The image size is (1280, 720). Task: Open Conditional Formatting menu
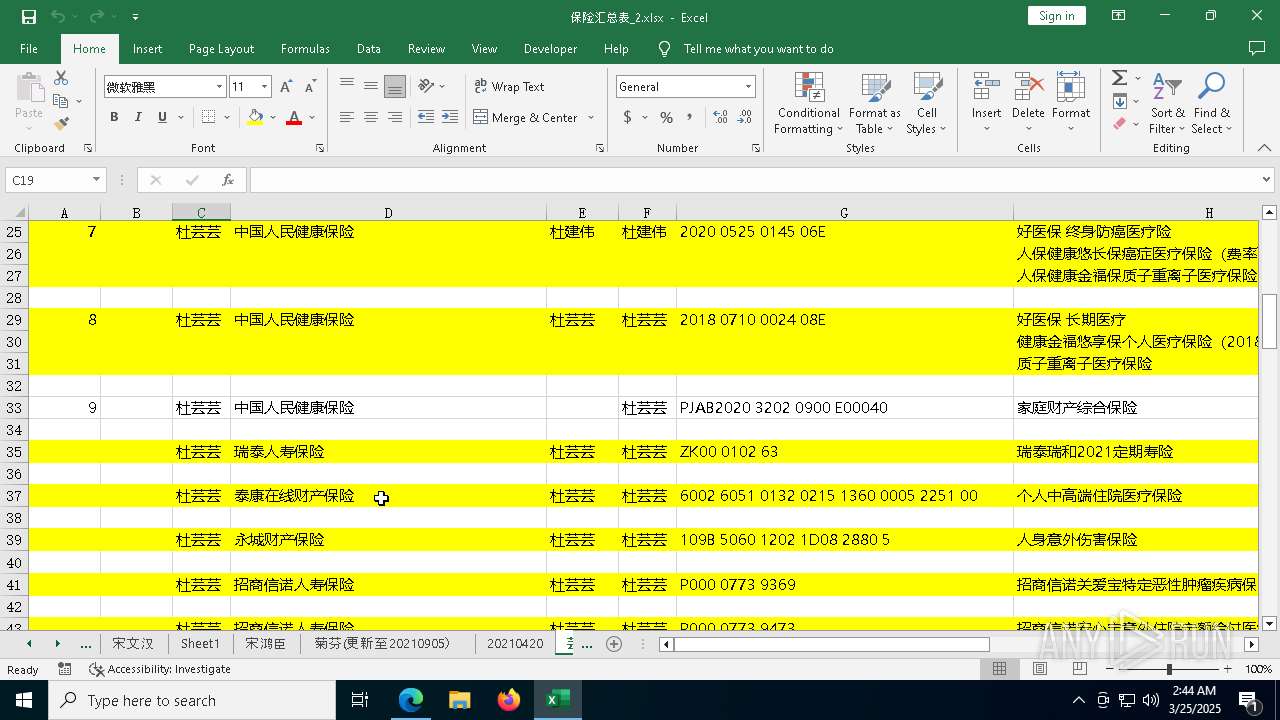click(809, 104)
